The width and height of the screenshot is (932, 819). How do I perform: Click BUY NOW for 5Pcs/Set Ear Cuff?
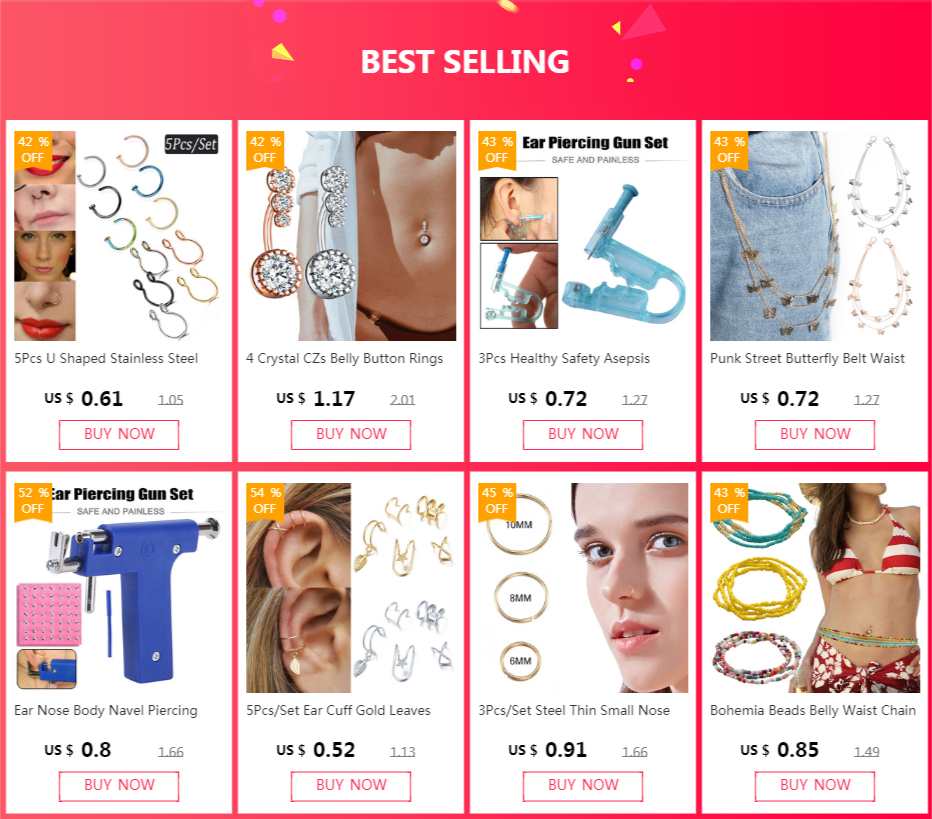351,786
